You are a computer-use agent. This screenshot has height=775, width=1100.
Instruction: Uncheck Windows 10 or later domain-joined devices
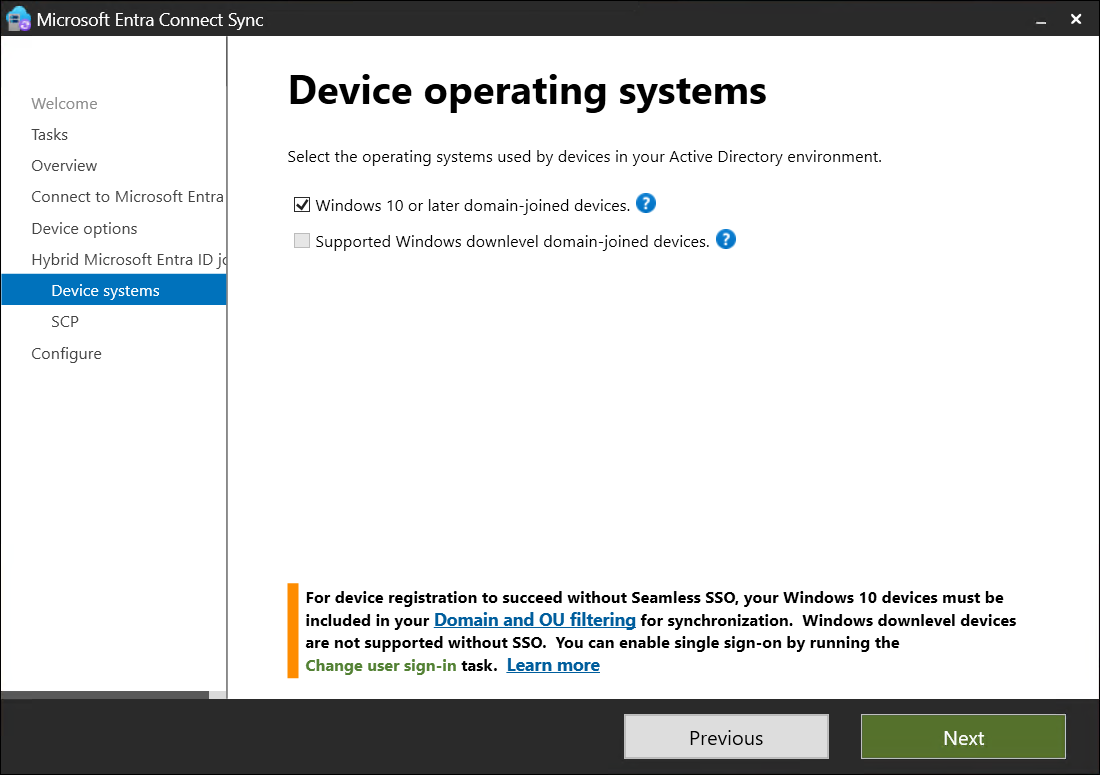tap(302, 204)
